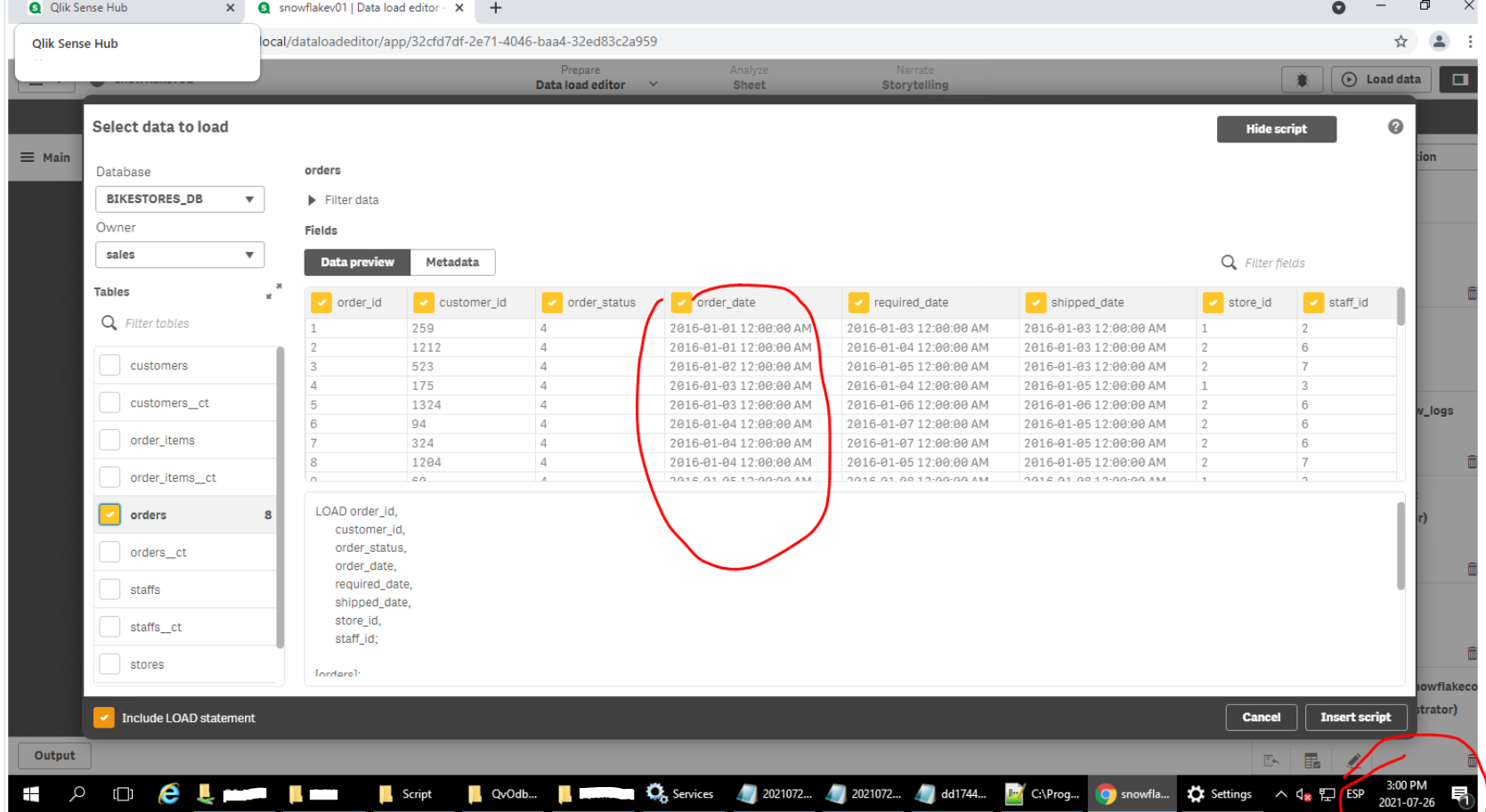Viewport: 1486px width, 812px height.
Task: Close the snowflakev01 Data load editor tab
Action: (459, 8)
